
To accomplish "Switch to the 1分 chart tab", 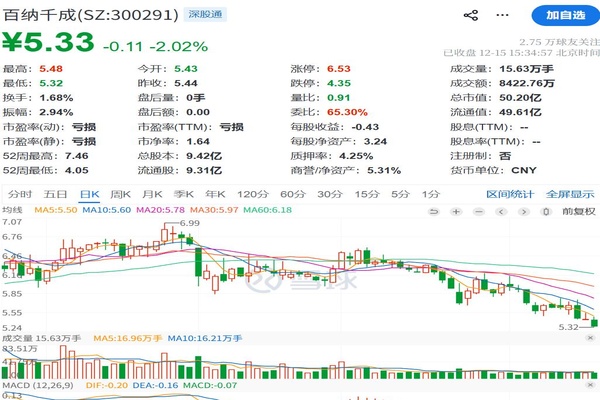I will click(431, 194).
